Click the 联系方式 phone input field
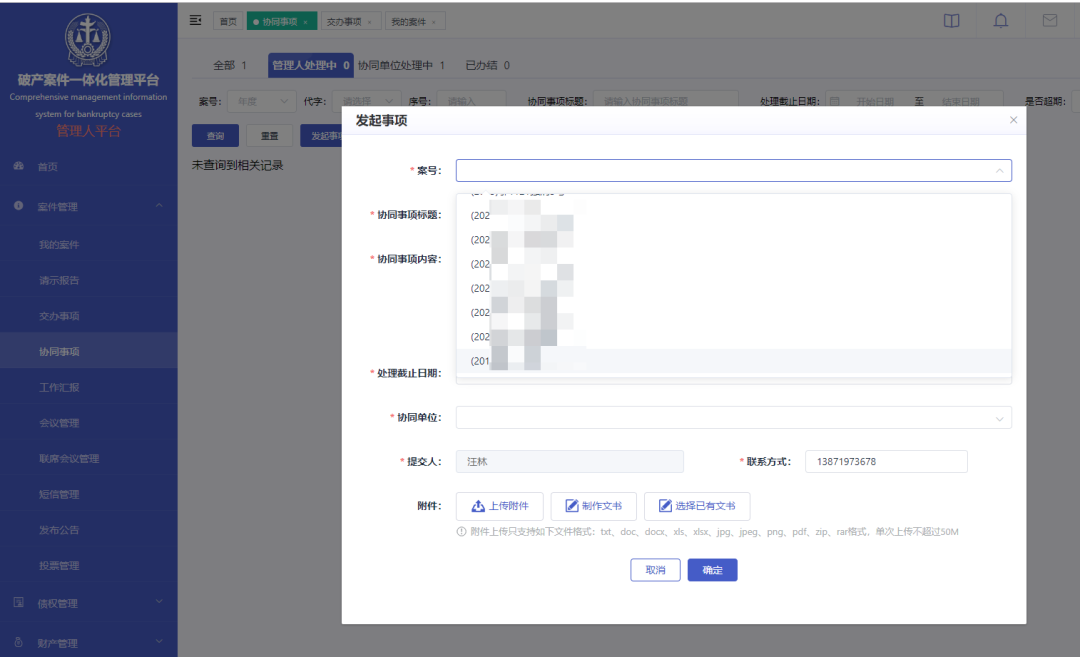This screenshot has width=1080, height=657. (885, 462)
